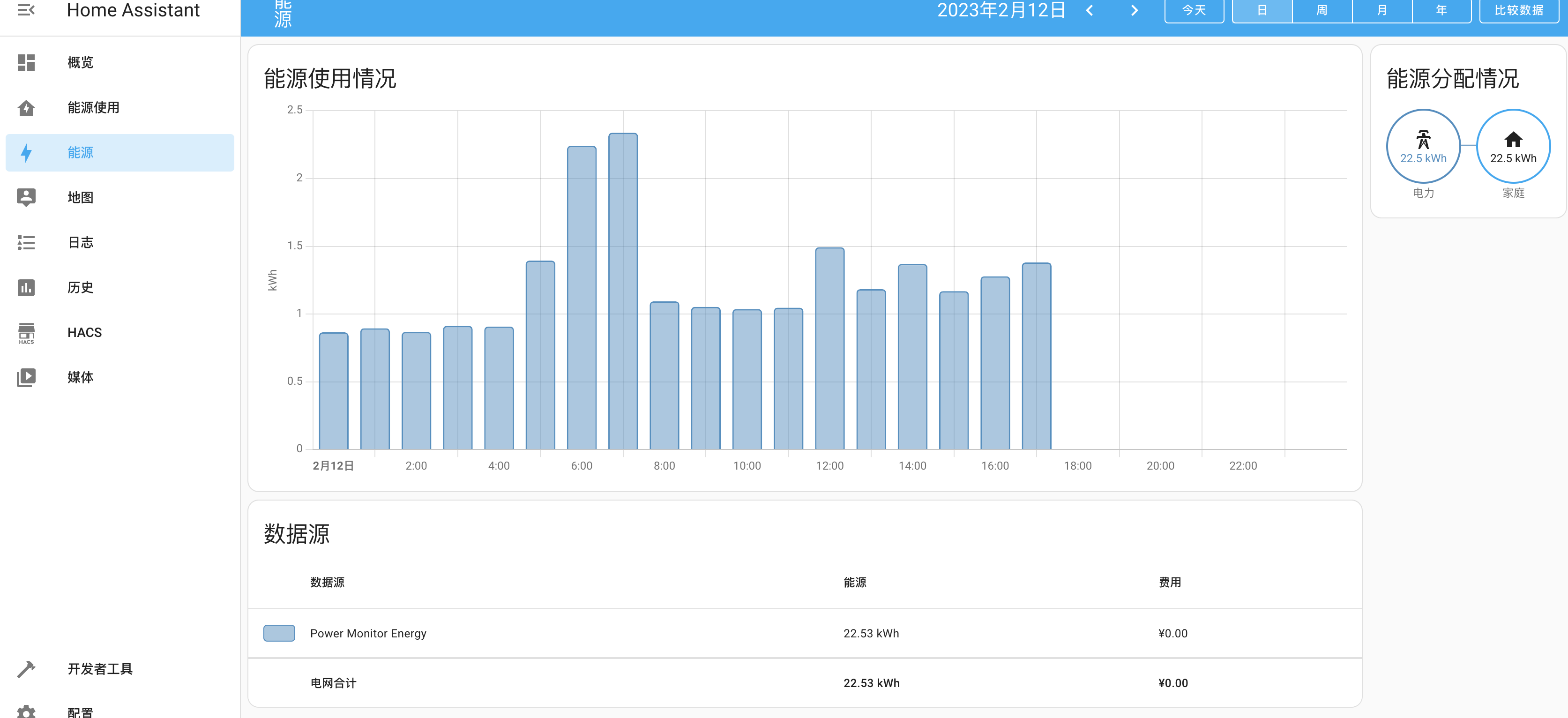This screenshot has width=1568, height=718.
Task: Collapse the sidebar menu icon
Action: coord(26,10)
